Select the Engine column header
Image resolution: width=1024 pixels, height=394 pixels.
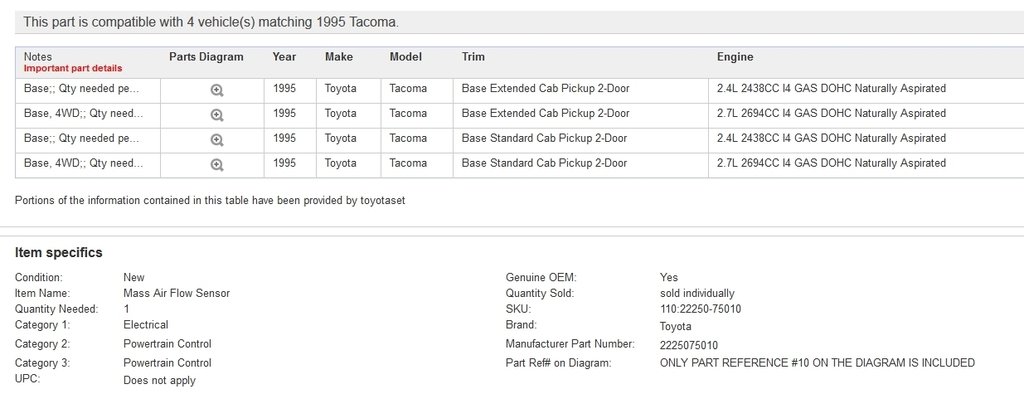[x=735, y=57]
